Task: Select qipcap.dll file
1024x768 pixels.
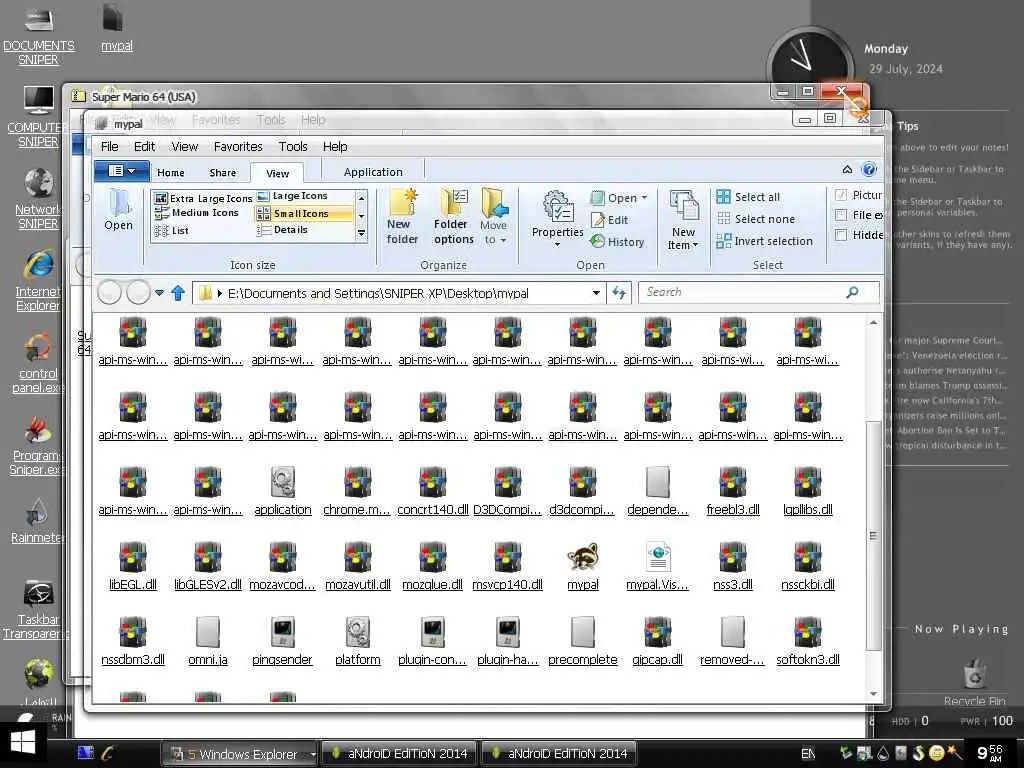Action: (x=658, y=641)
